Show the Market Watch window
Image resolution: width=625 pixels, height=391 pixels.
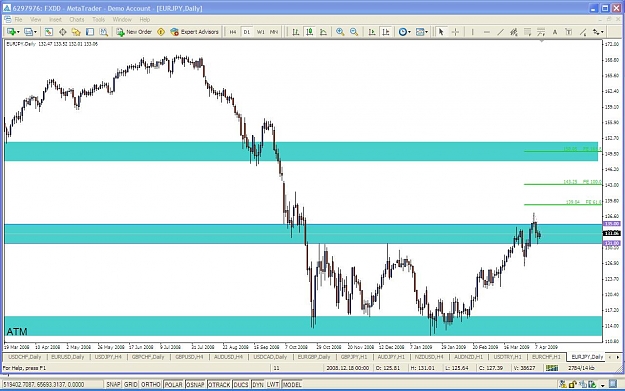point(49,32)
